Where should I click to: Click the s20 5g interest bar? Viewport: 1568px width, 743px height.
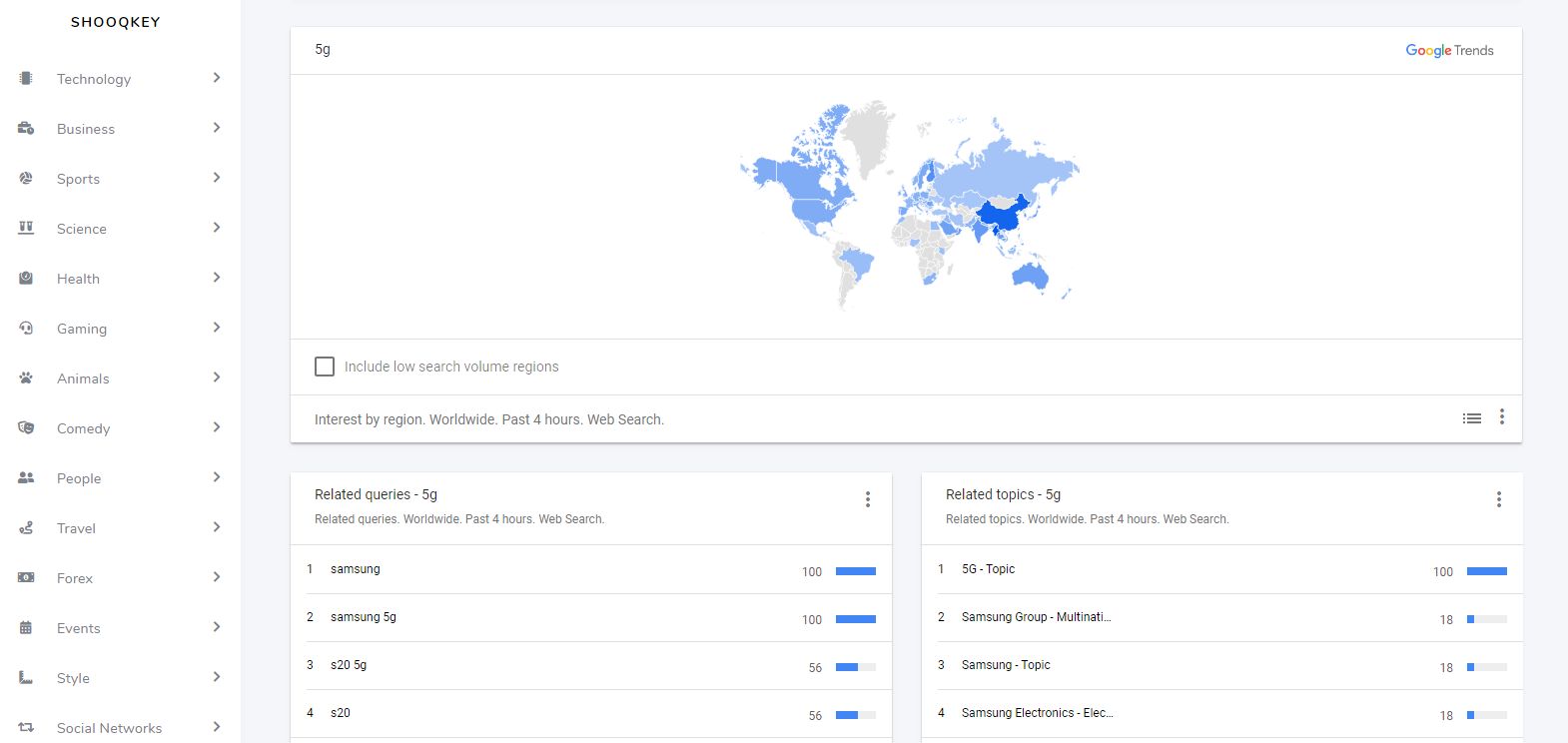855,666
